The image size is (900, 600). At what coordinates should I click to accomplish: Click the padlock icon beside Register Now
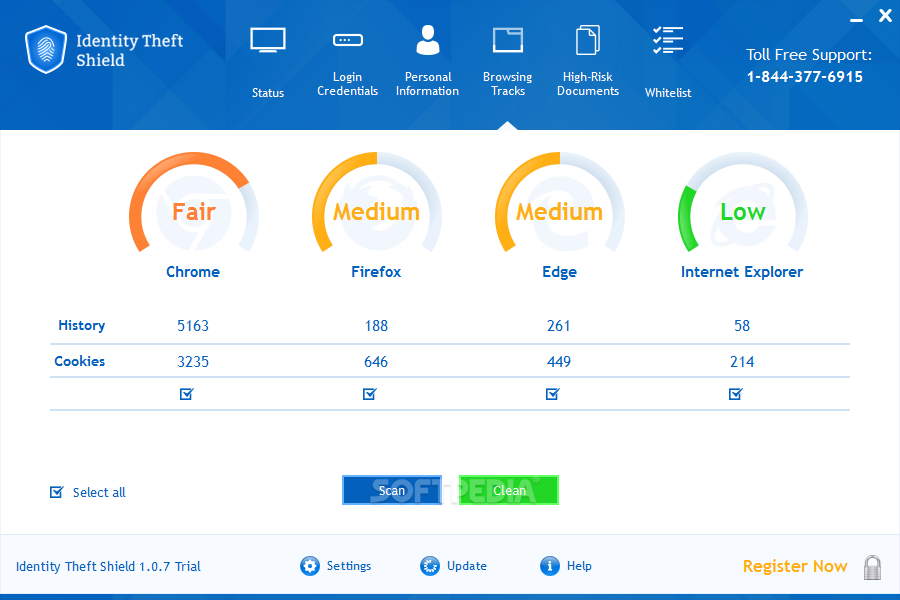click(x=872, y=567)
